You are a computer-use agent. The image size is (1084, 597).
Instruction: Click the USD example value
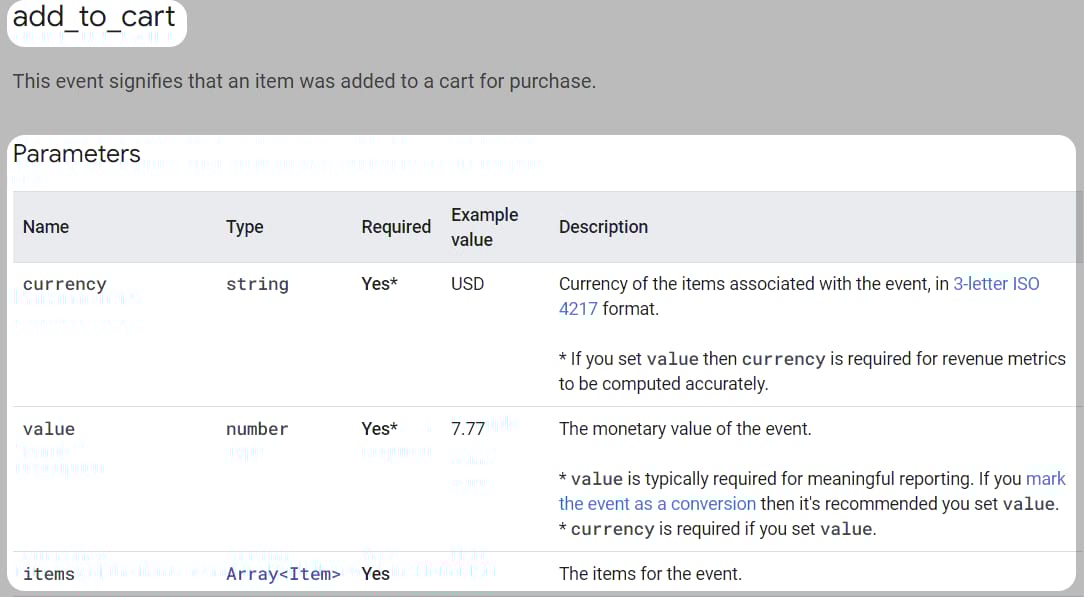(x=467, y=284)
